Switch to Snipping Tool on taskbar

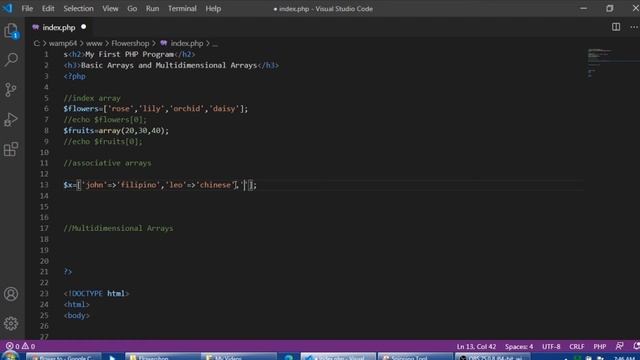(415, 357)
